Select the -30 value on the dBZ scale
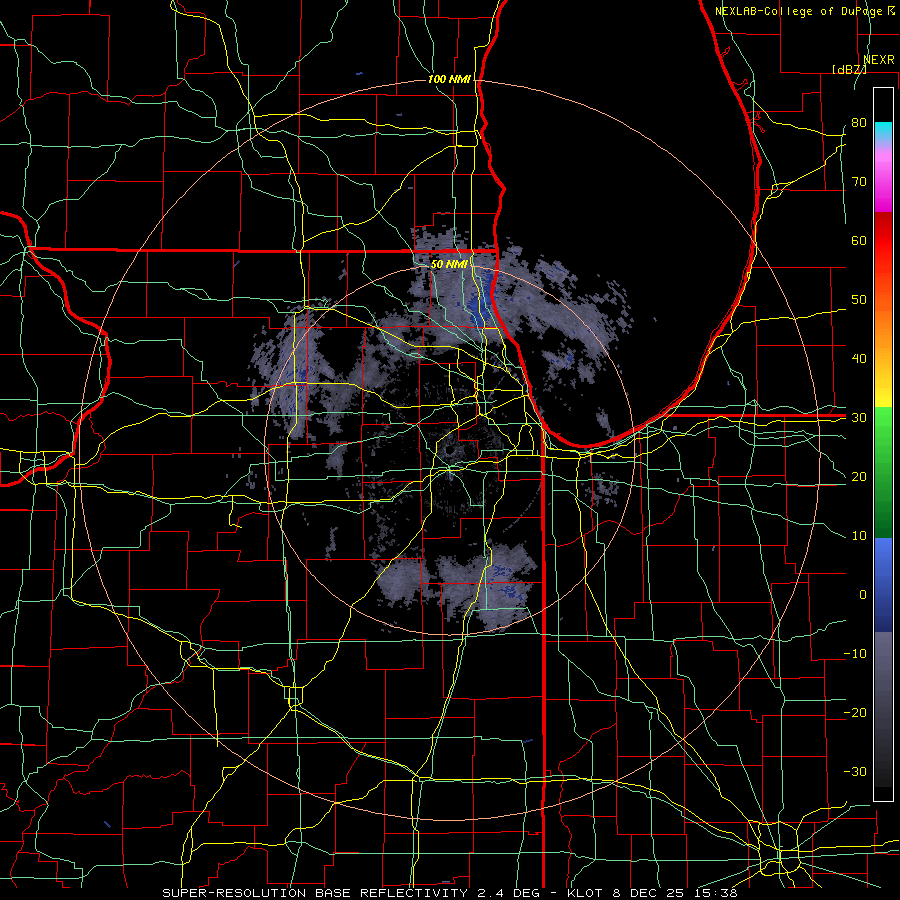The image size is (900, 900). point(855,772)
